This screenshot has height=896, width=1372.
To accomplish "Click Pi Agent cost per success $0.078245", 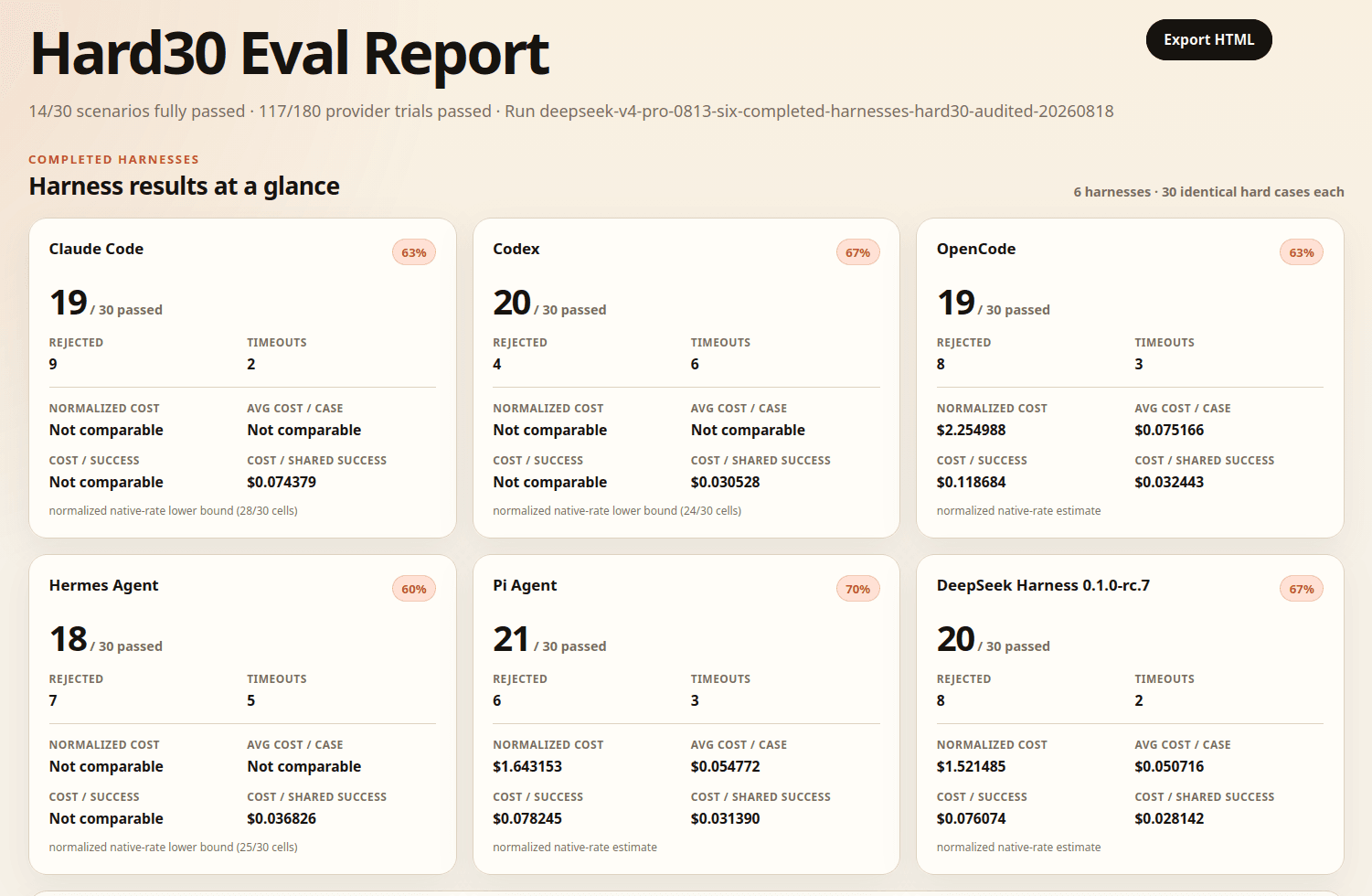I will [527, 818].
